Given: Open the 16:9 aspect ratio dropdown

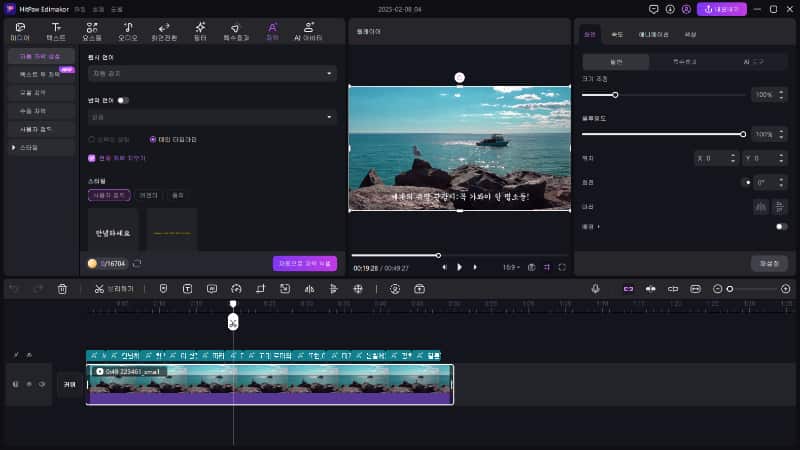Looking at the screenshot, I should point(511,267).
